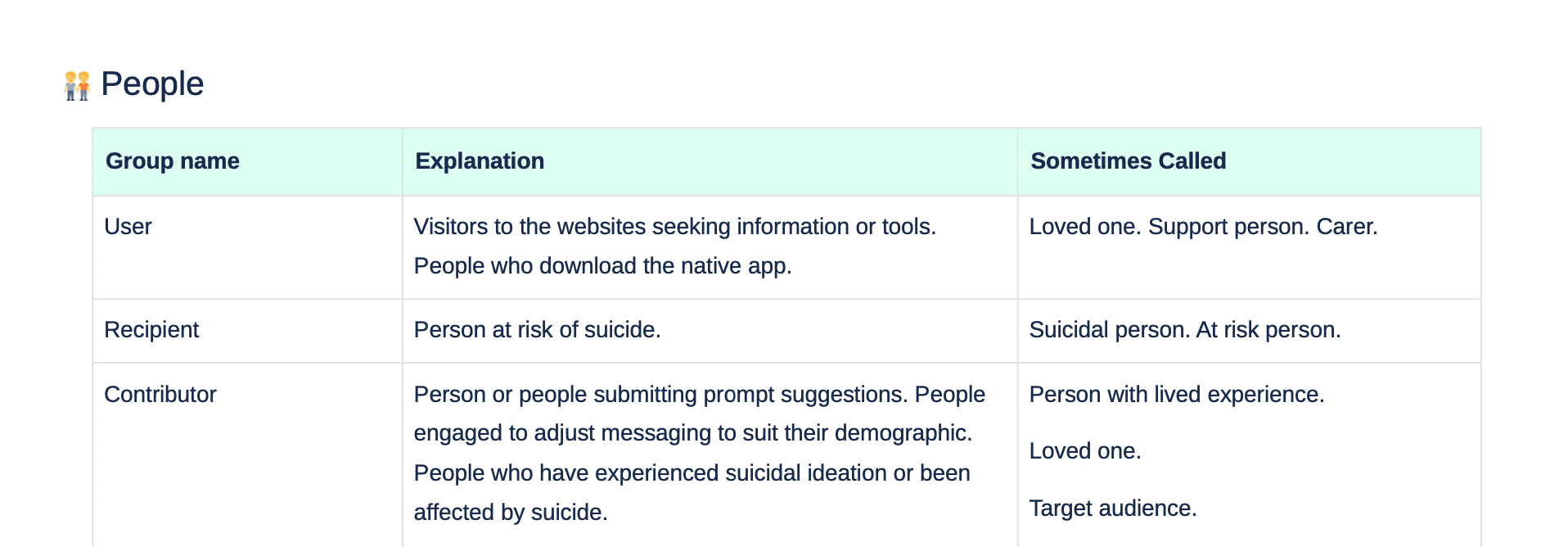
Task: Click 'Target audience.' text
Action: (1113, 509)
